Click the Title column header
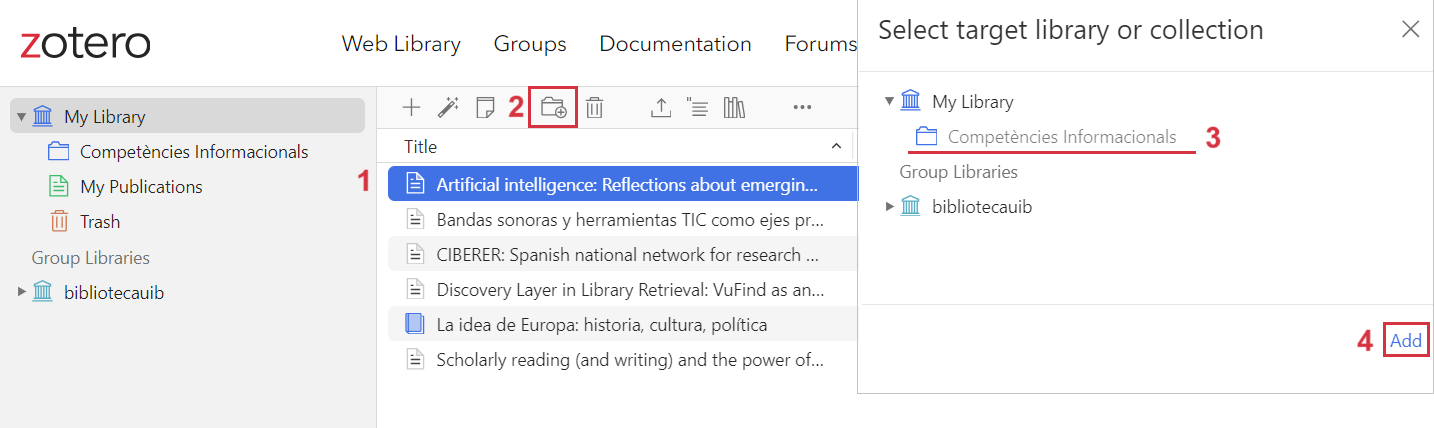 [x=420, y=147]
